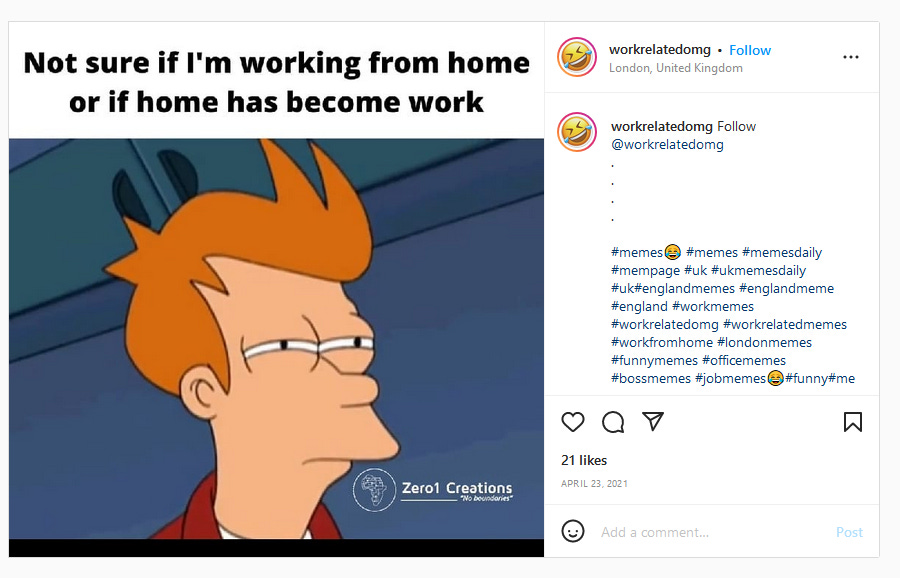Open the #officememes hashtag
Image resolution: width=900 pixels, height=578 pixels.
click(744, 360)
